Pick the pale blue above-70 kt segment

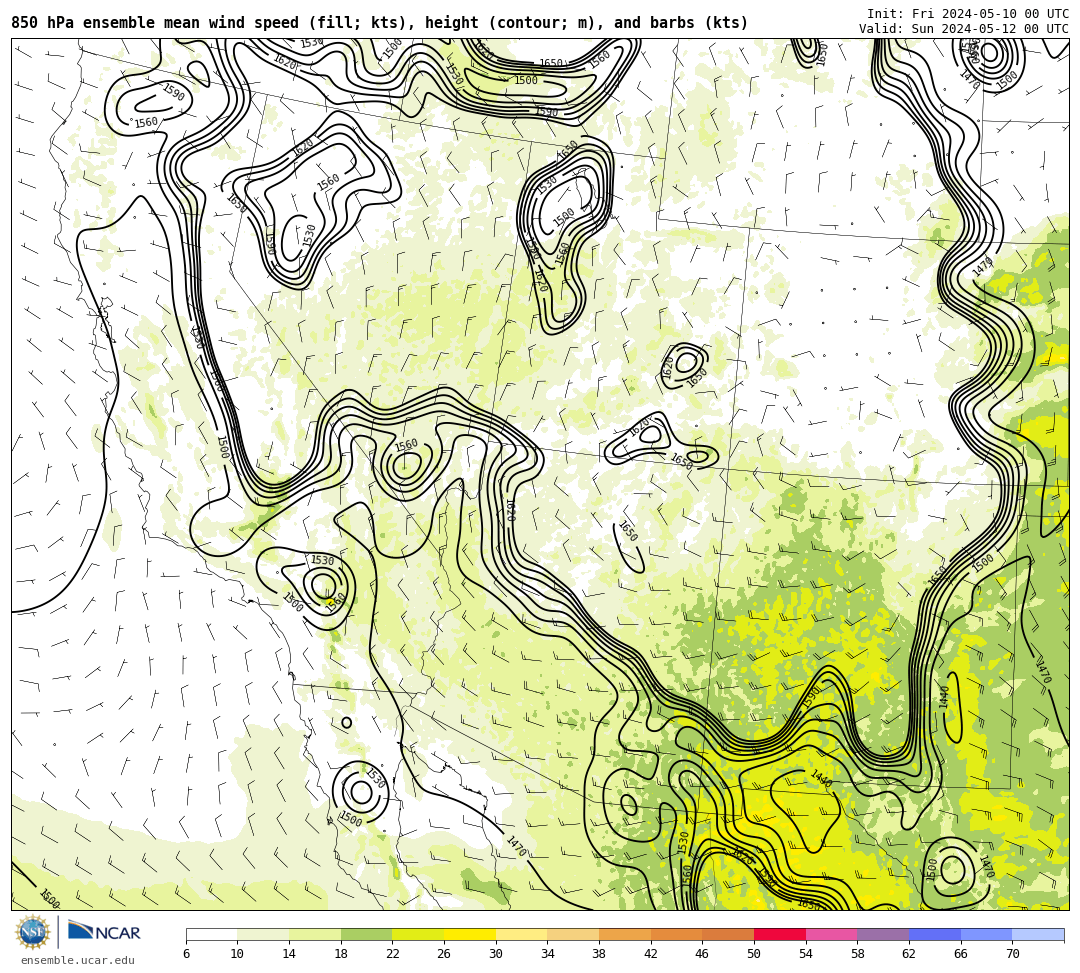(1038, 934)
